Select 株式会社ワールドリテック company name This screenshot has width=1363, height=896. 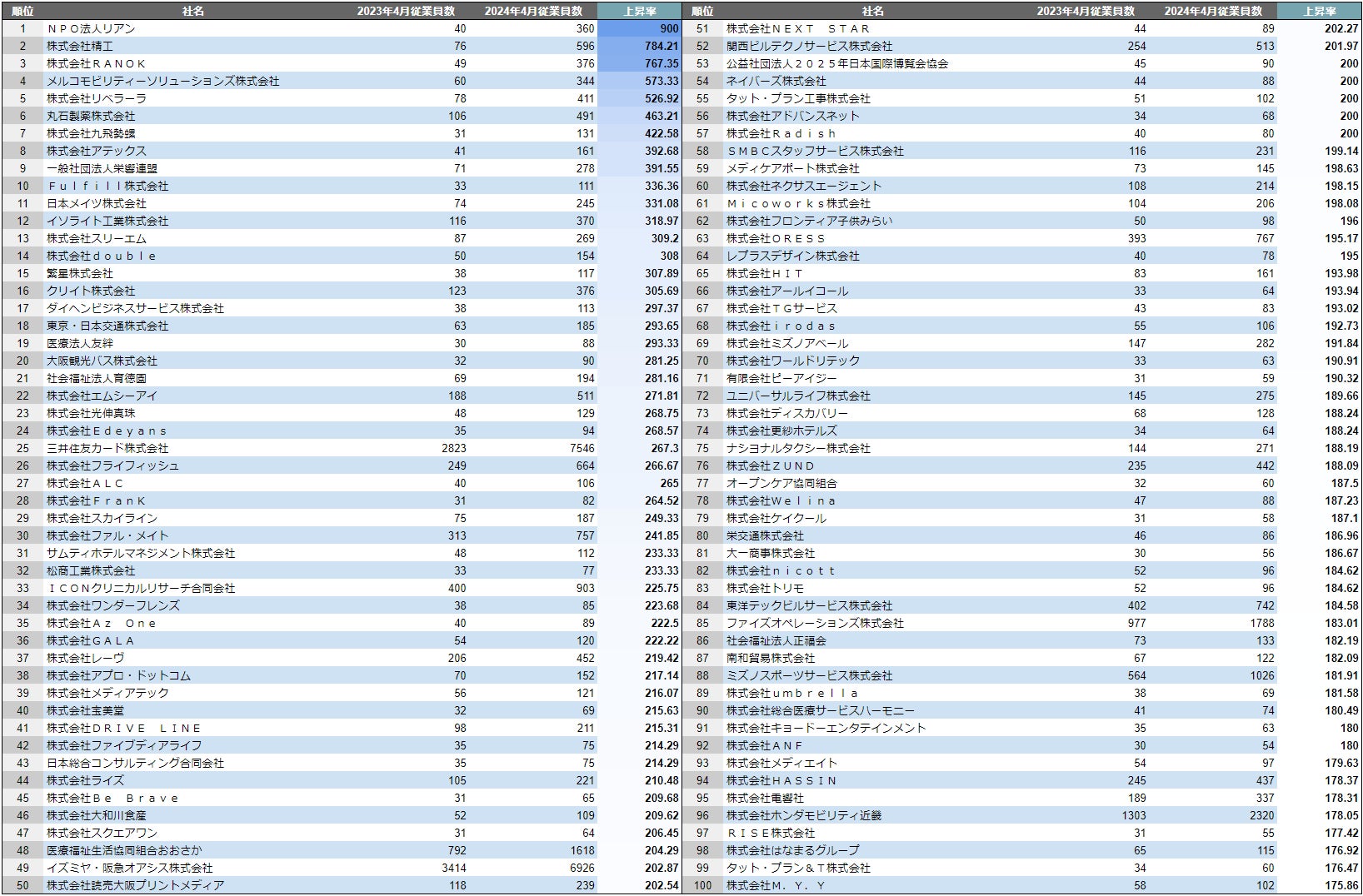click(793, 361)
